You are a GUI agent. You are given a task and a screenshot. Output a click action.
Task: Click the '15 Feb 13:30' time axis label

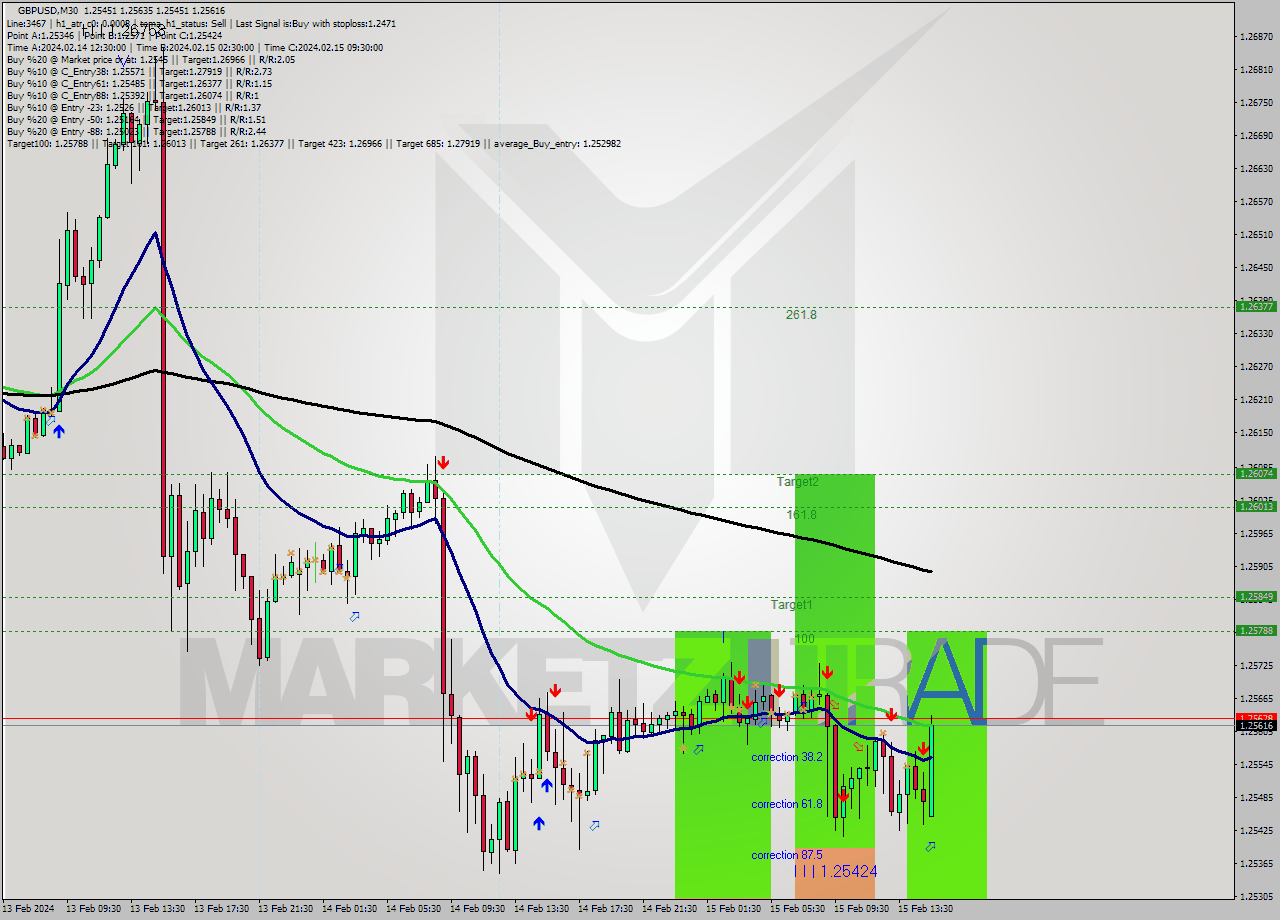925,909
